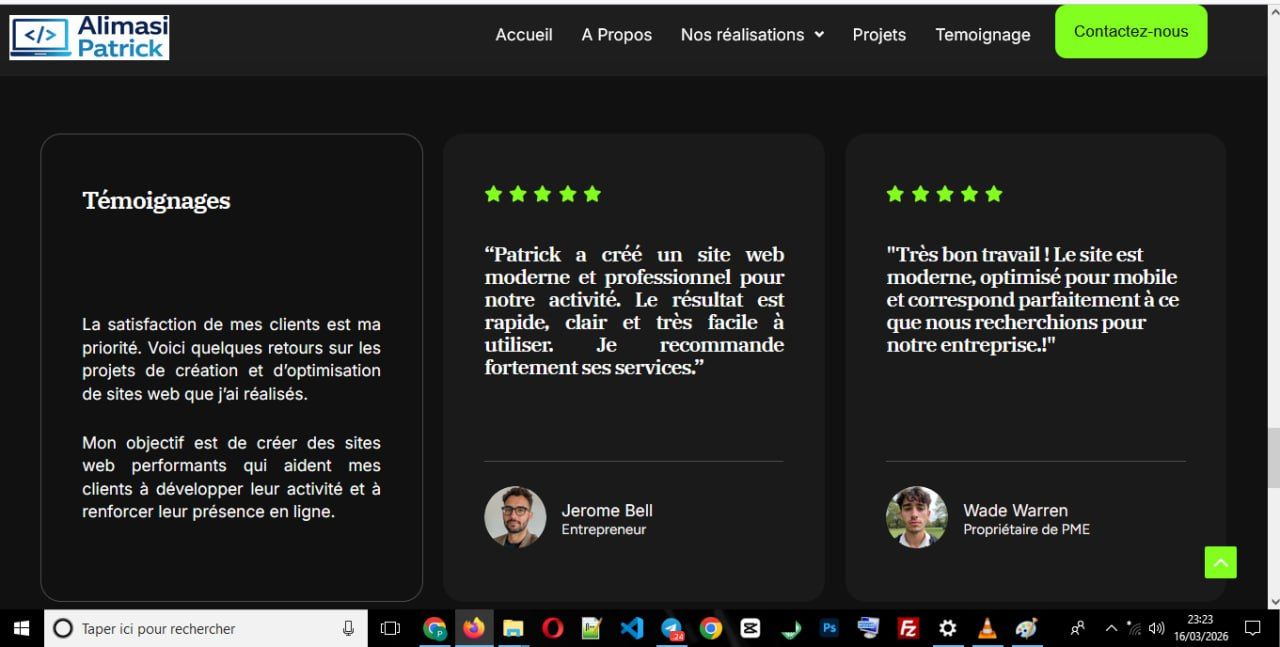
Task: Open the People icon in system tray
Action: click(x=1078, y=628)
